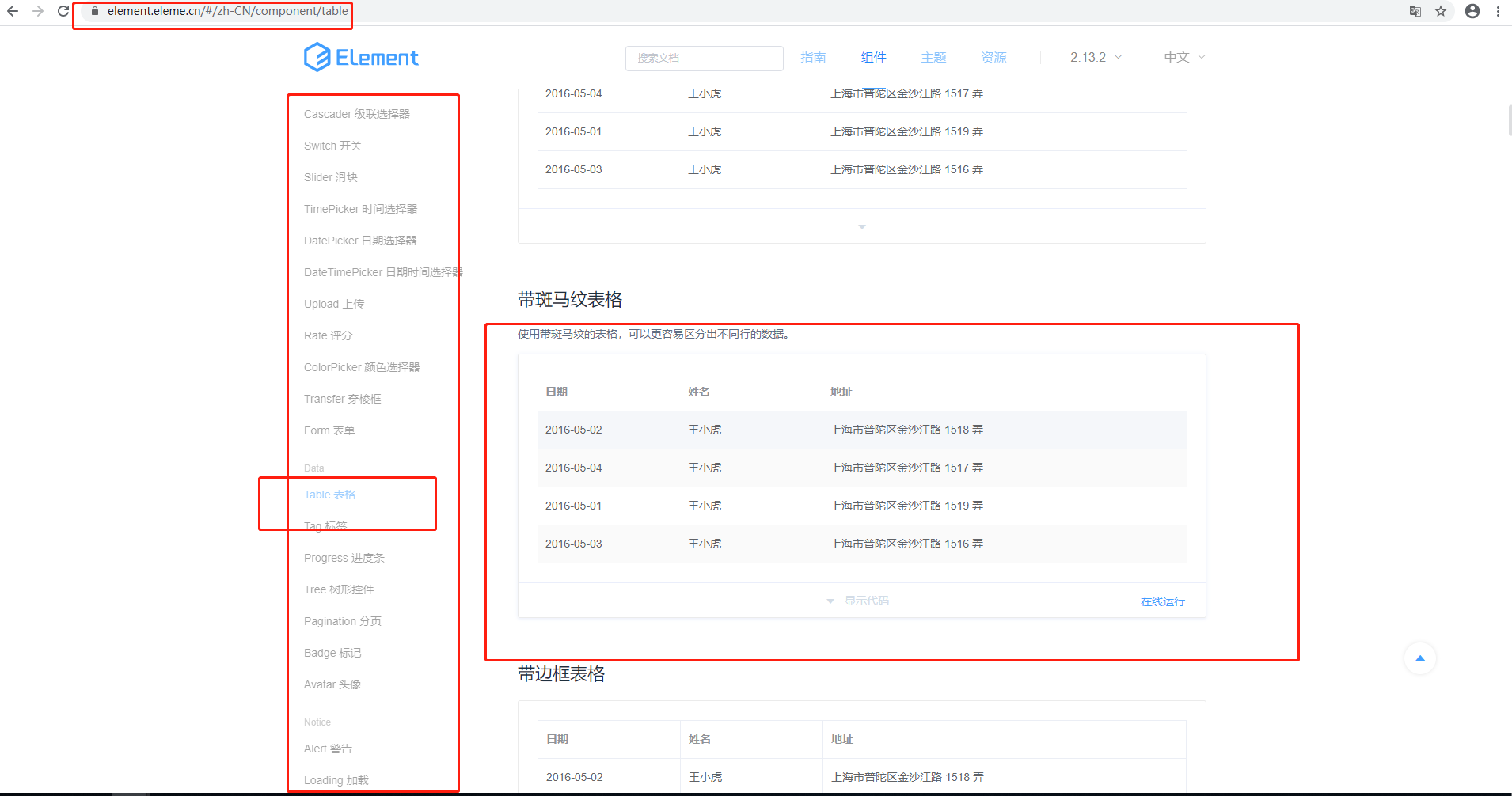This screenshot has width=1512, height=796.
Task: Click address 1516 弄 in striped table
Action: pos(907,544)
